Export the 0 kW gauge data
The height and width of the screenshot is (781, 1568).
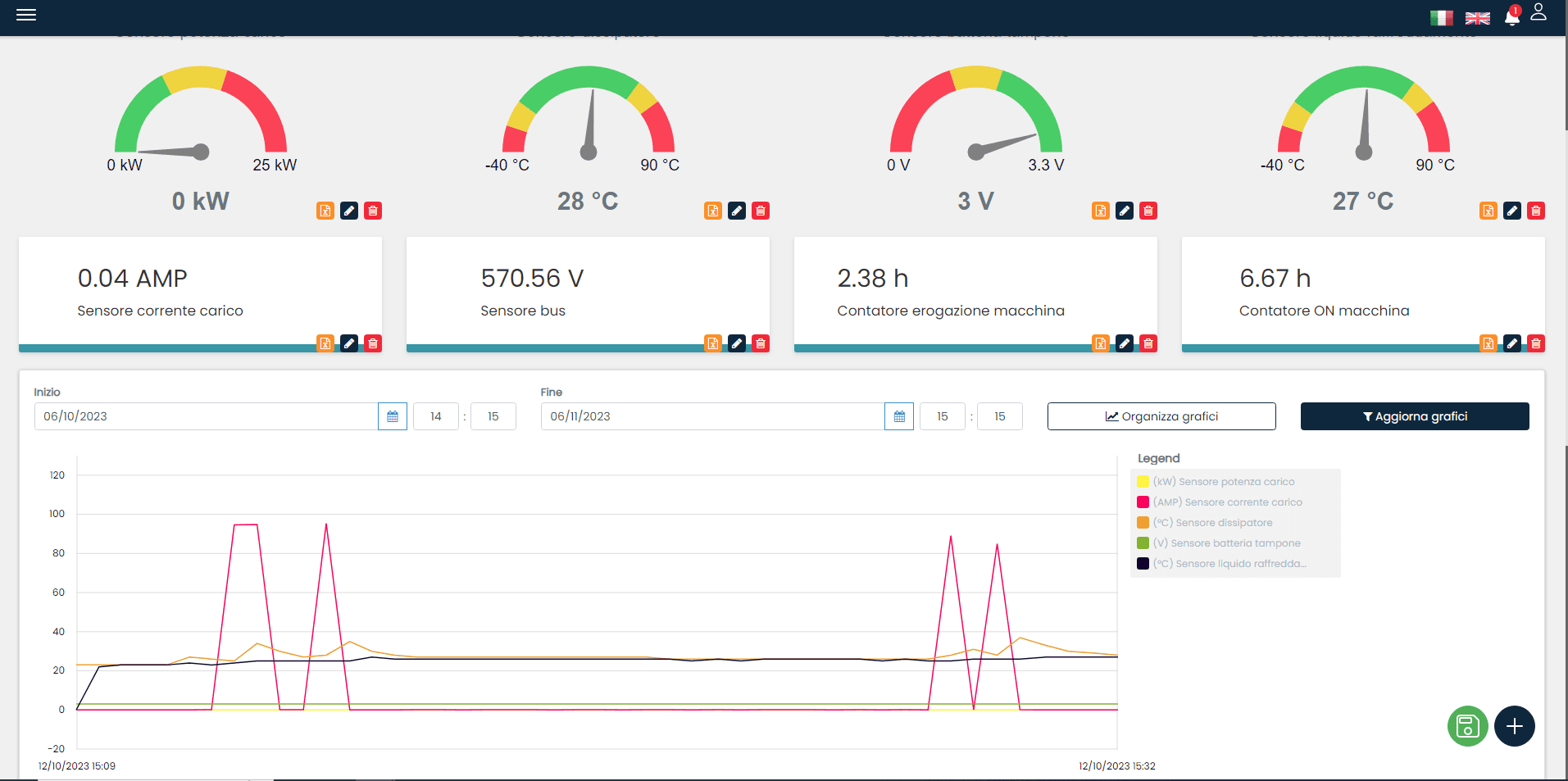(325, 211)
